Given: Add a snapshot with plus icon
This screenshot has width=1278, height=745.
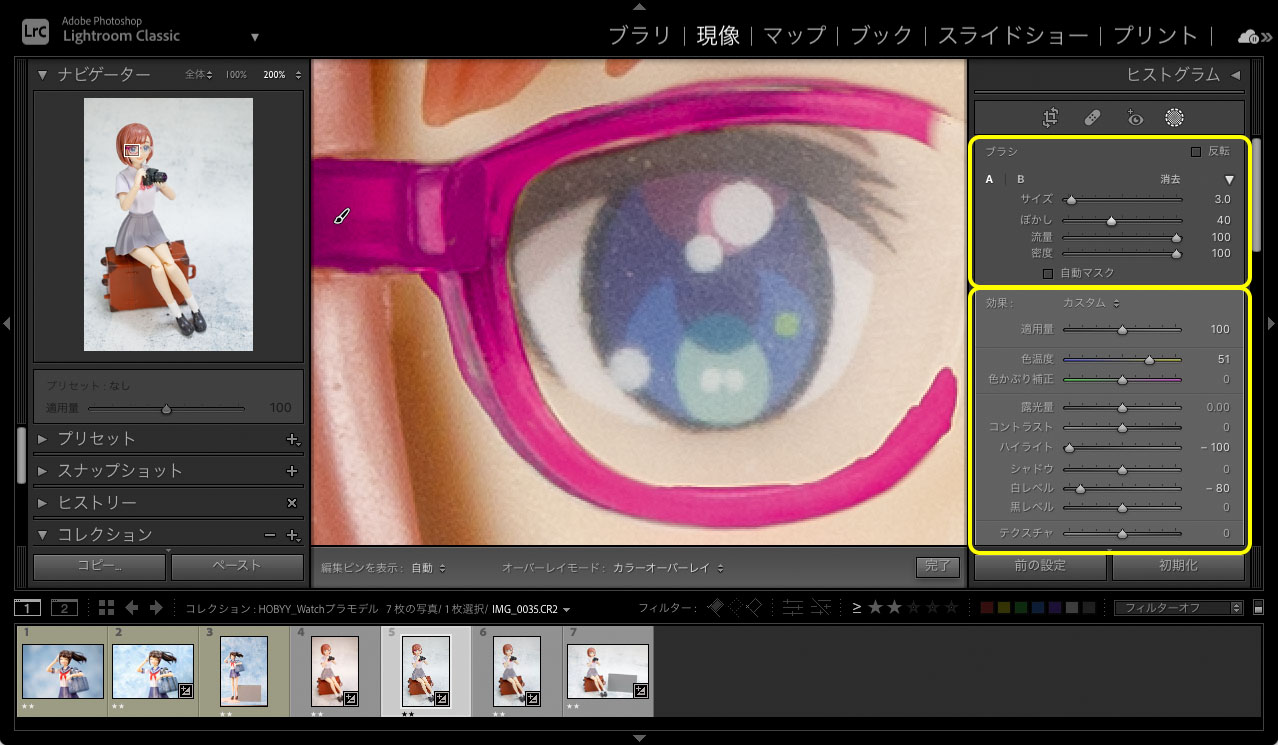Looking at the screenshot, I should coord(293,471).
